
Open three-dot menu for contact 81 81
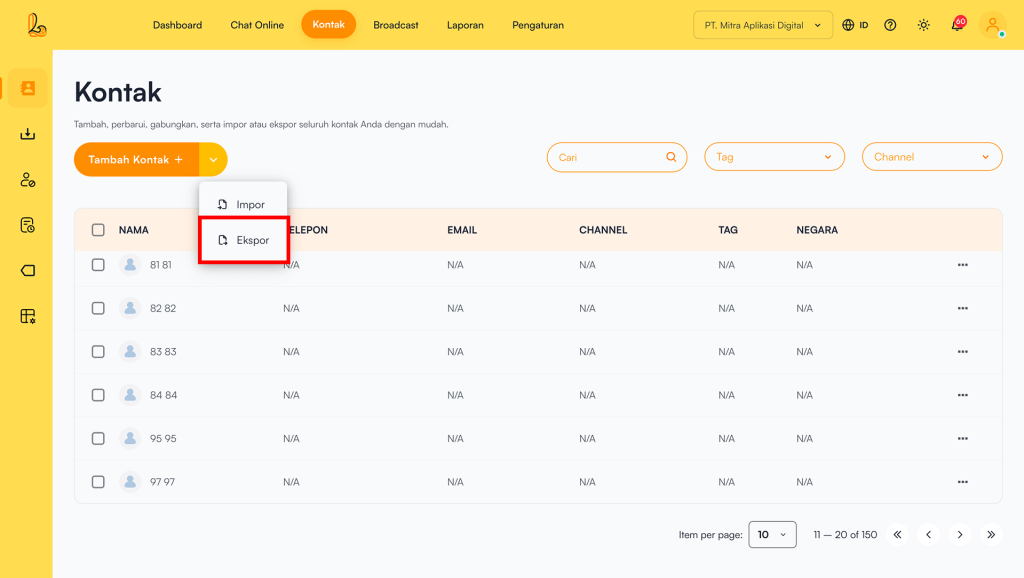pos(962,265)
